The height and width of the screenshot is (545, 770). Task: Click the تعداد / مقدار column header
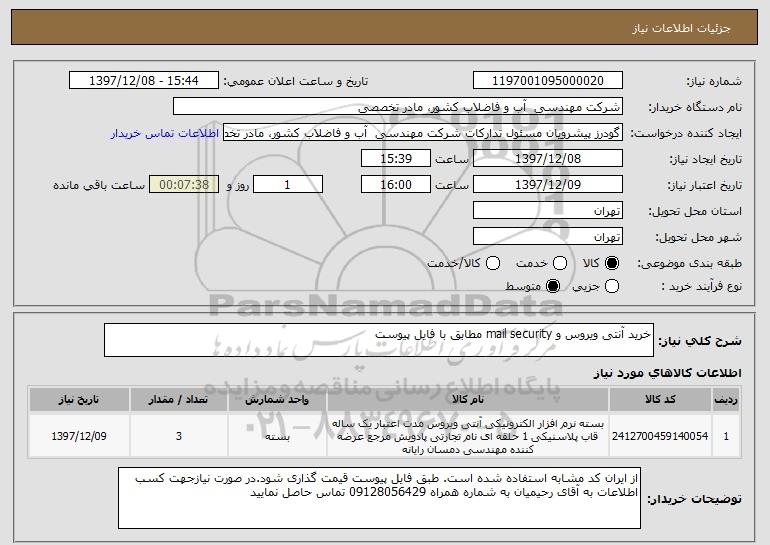(x=179, y=400)
